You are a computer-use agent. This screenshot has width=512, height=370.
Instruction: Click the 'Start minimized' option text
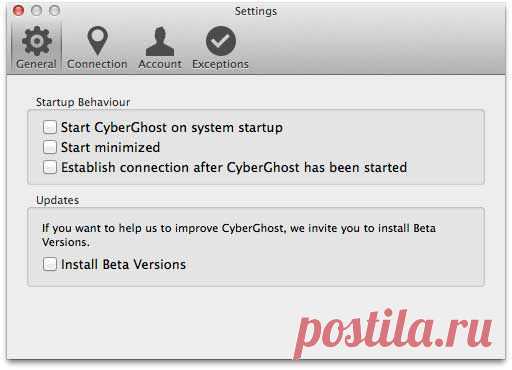[x=110, y=147]
